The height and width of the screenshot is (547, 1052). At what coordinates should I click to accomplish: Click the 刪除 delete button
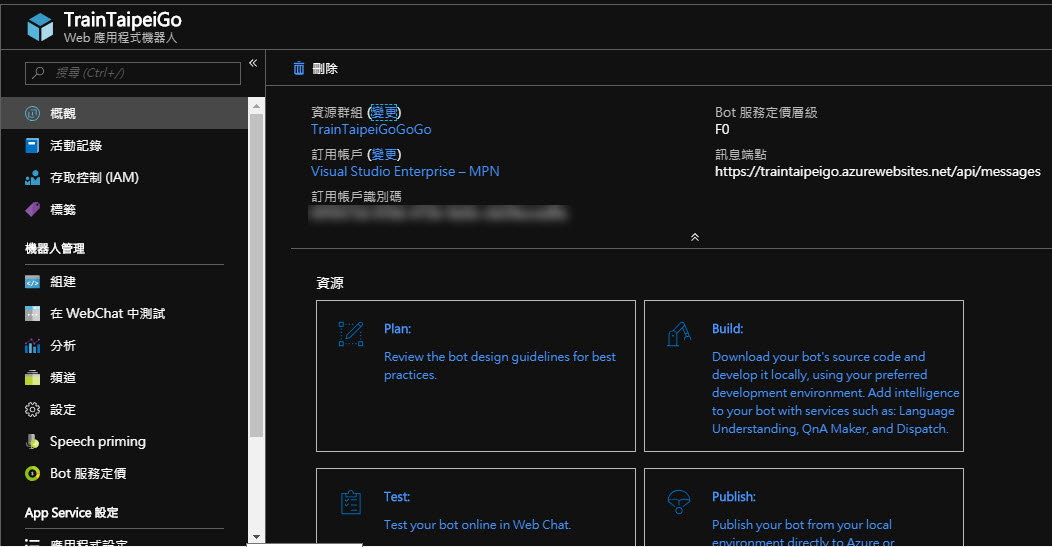point(315,68)
